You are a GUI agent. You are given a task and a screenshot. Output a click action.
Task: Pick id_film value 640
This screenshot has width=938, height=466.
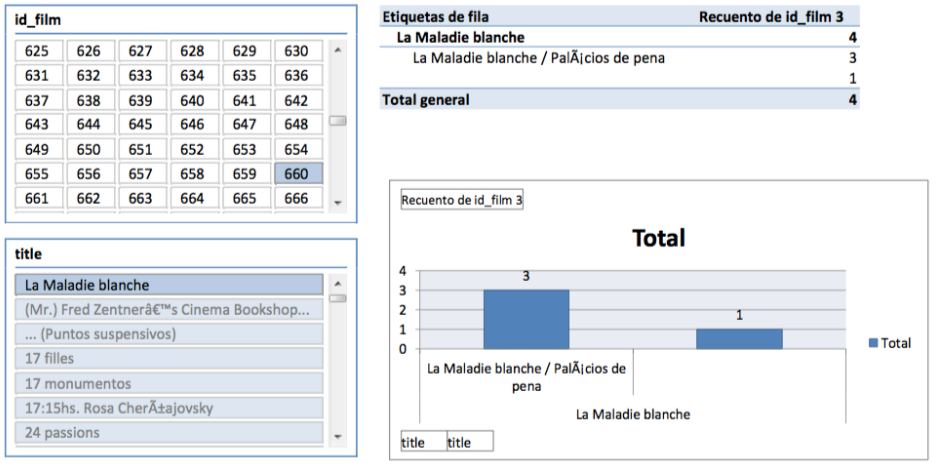(195, 100)
